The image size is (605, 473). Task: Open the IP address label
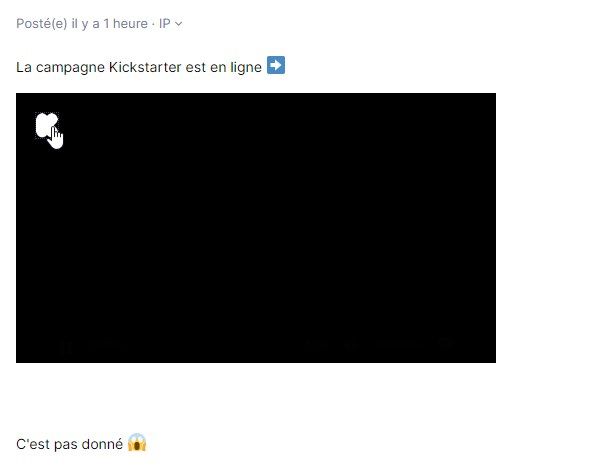click(164, 24)
